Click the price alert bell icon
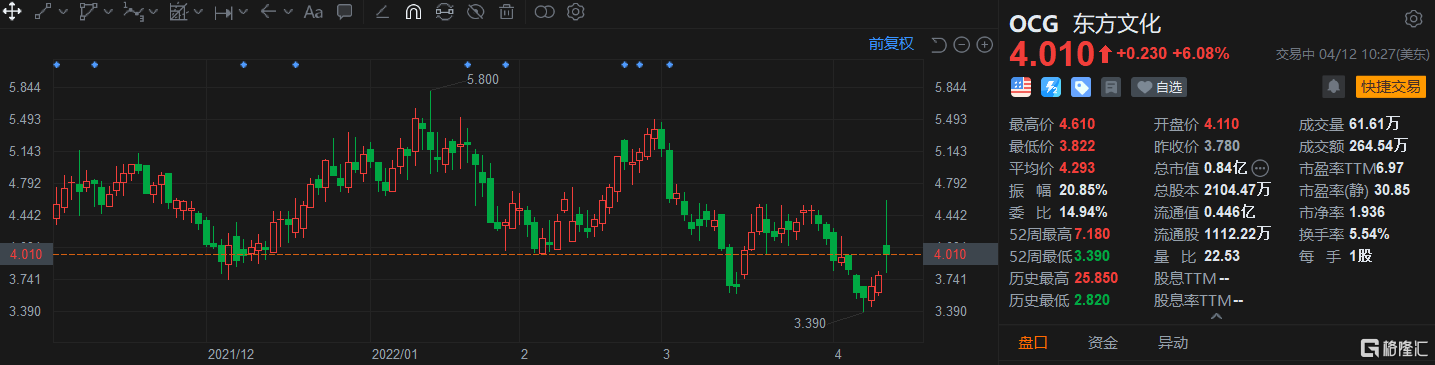Screen dimensions: 1435x365 click(1333, 87)
